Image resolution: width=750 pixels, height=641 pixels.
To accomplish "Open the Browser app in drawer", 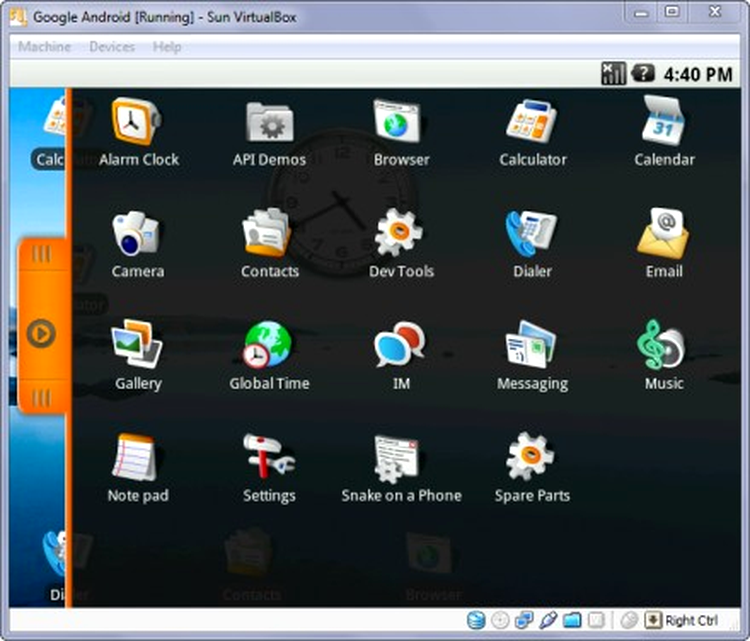I will point(401,132).
